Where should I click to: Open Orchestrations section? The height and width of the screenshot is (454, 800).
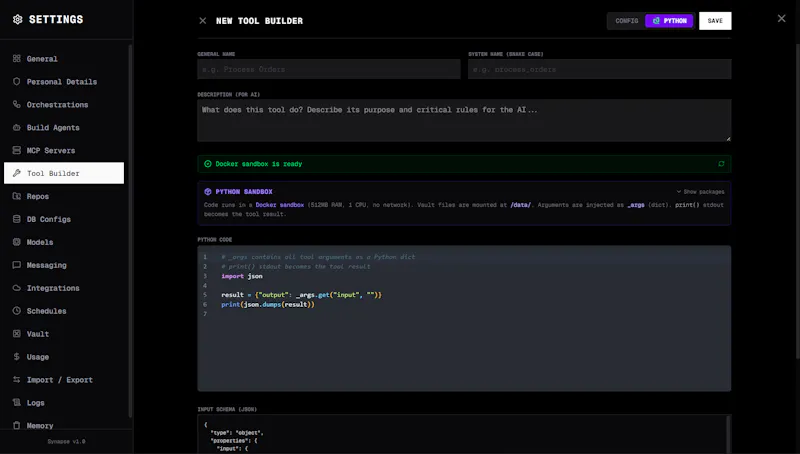64,105
